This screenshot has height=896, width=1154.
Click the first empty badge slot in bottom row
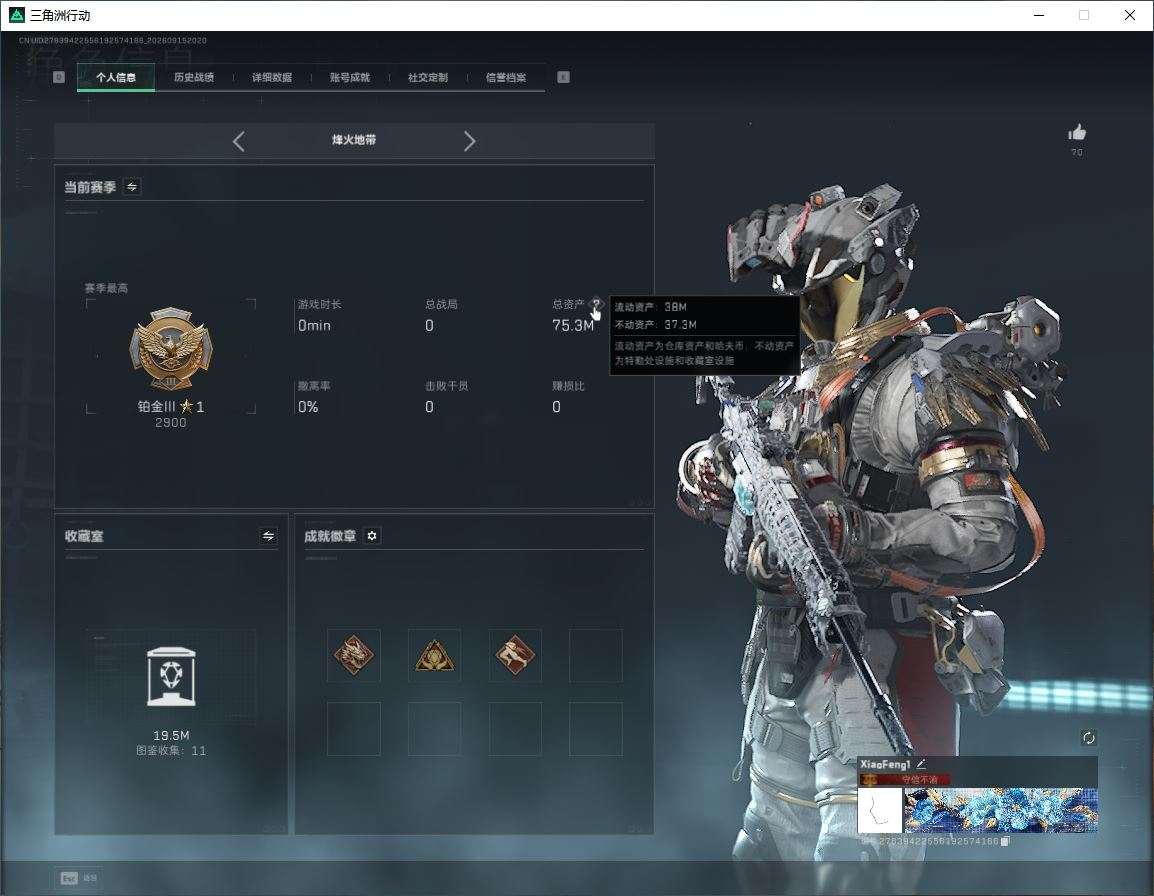click(354, 729)
